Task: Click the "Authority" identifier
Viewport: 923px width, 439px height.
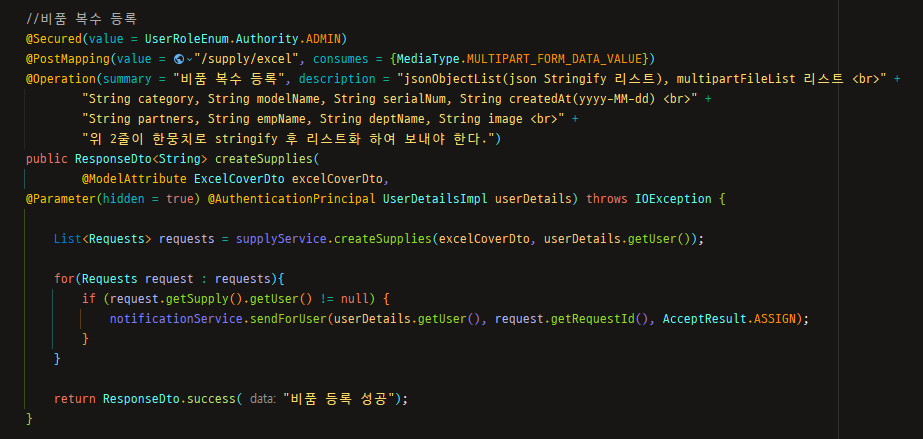Action: coord(267,39)
